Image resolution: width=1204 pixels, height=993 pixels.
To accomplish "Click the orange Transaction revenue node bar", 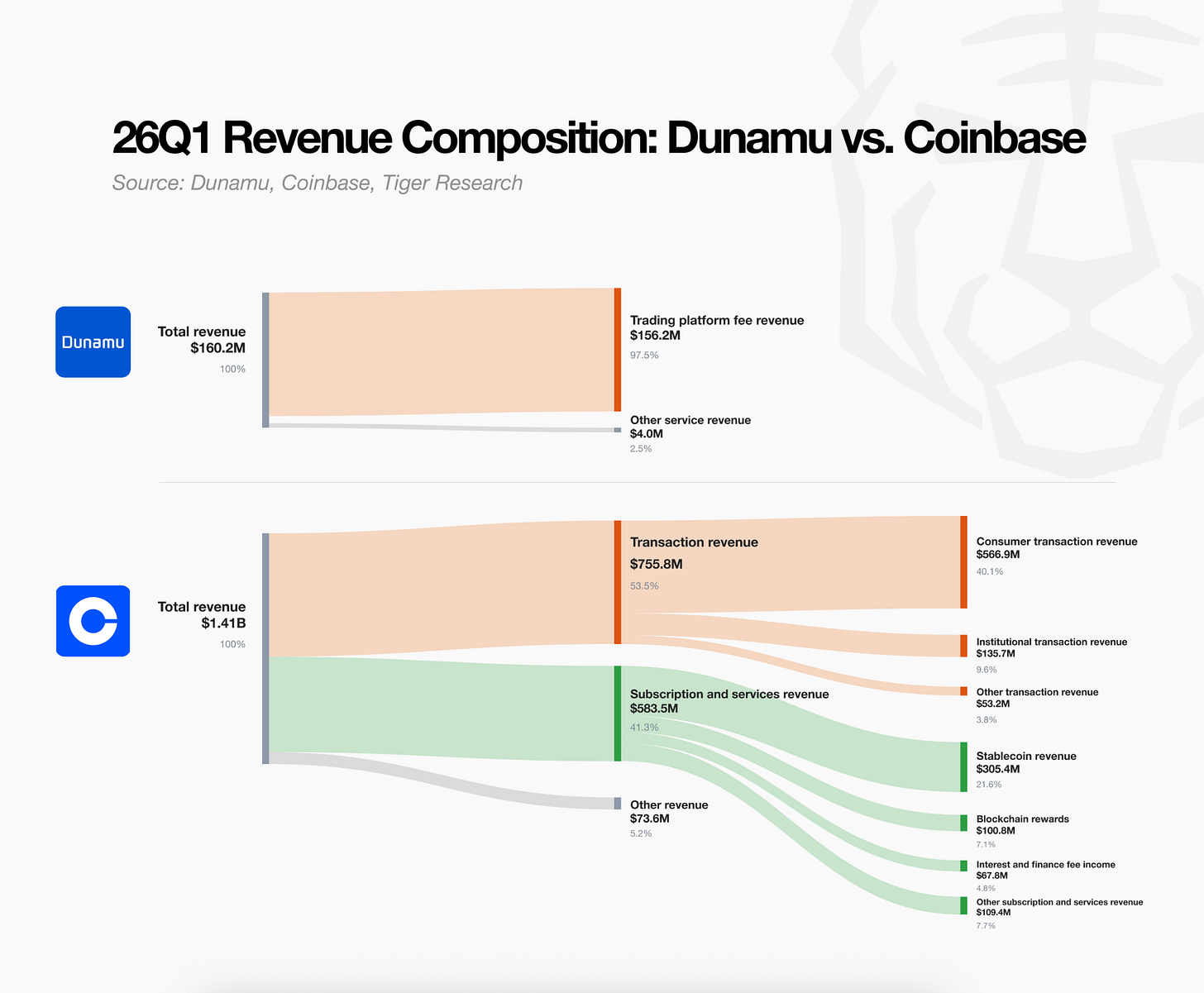I will pyautogui.click(x=618, y=582).
